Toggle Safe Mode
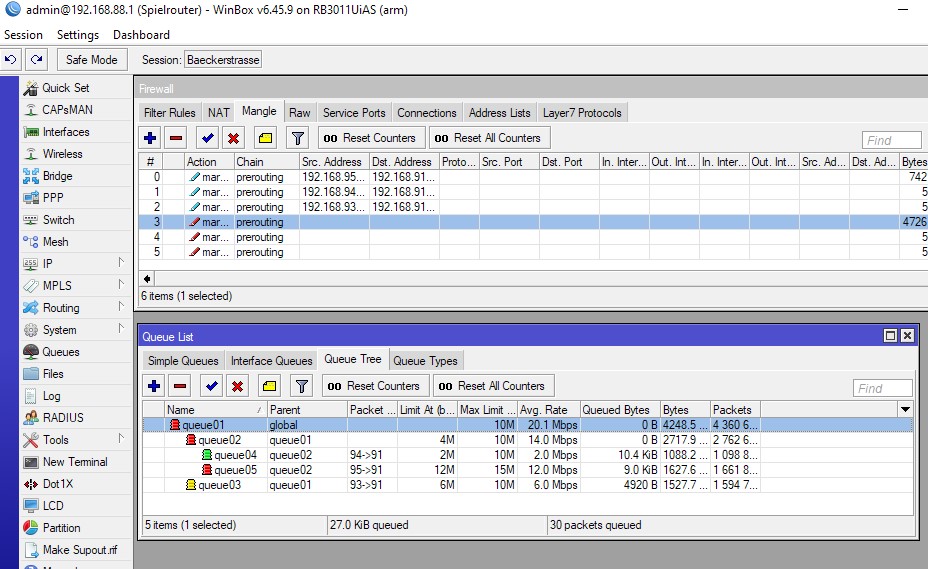The height and width of the screenshot is (569, 928). tap(92, 60)
